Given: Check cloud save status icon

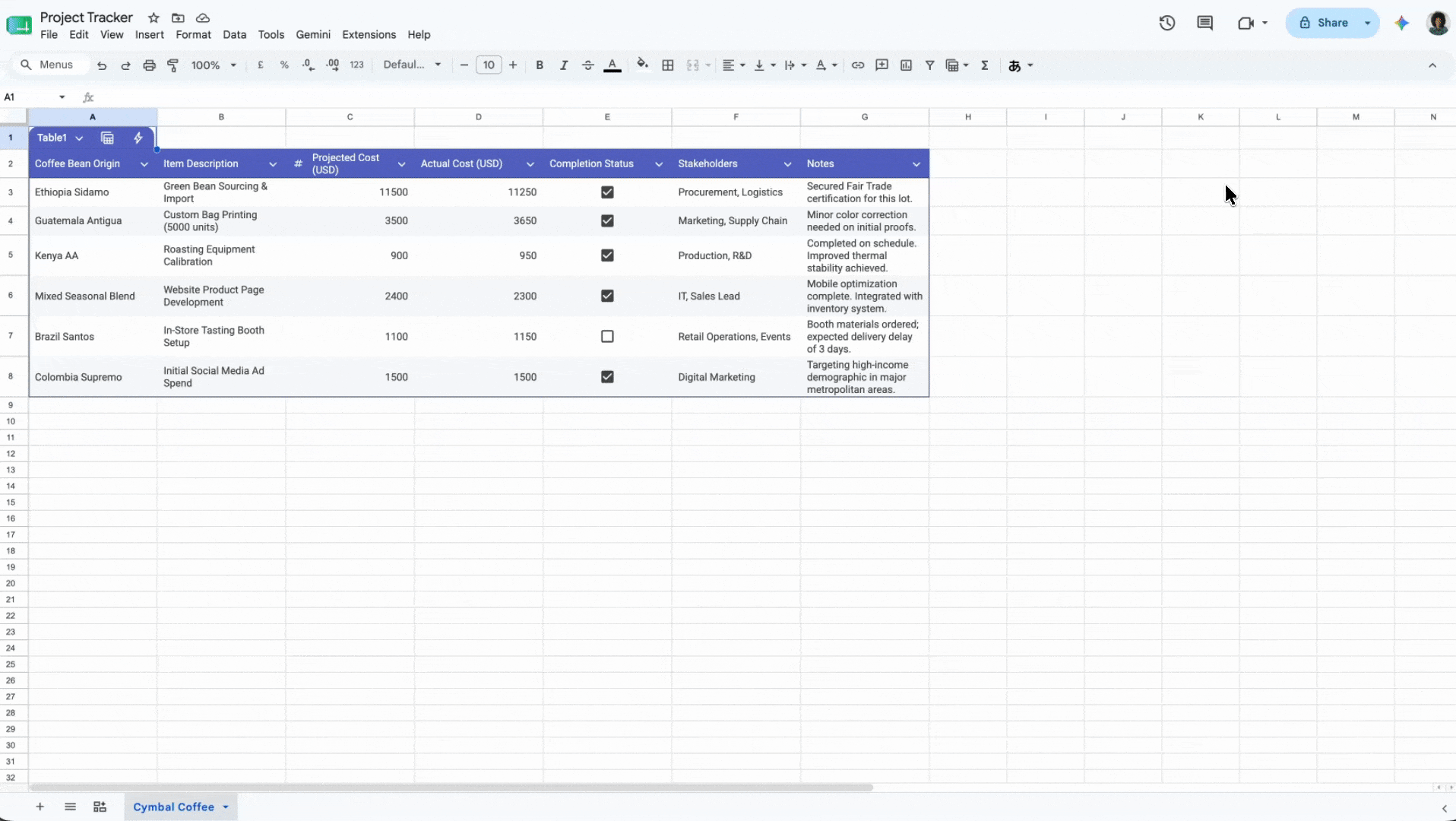Looking at the screenshot, I should 203,17.
